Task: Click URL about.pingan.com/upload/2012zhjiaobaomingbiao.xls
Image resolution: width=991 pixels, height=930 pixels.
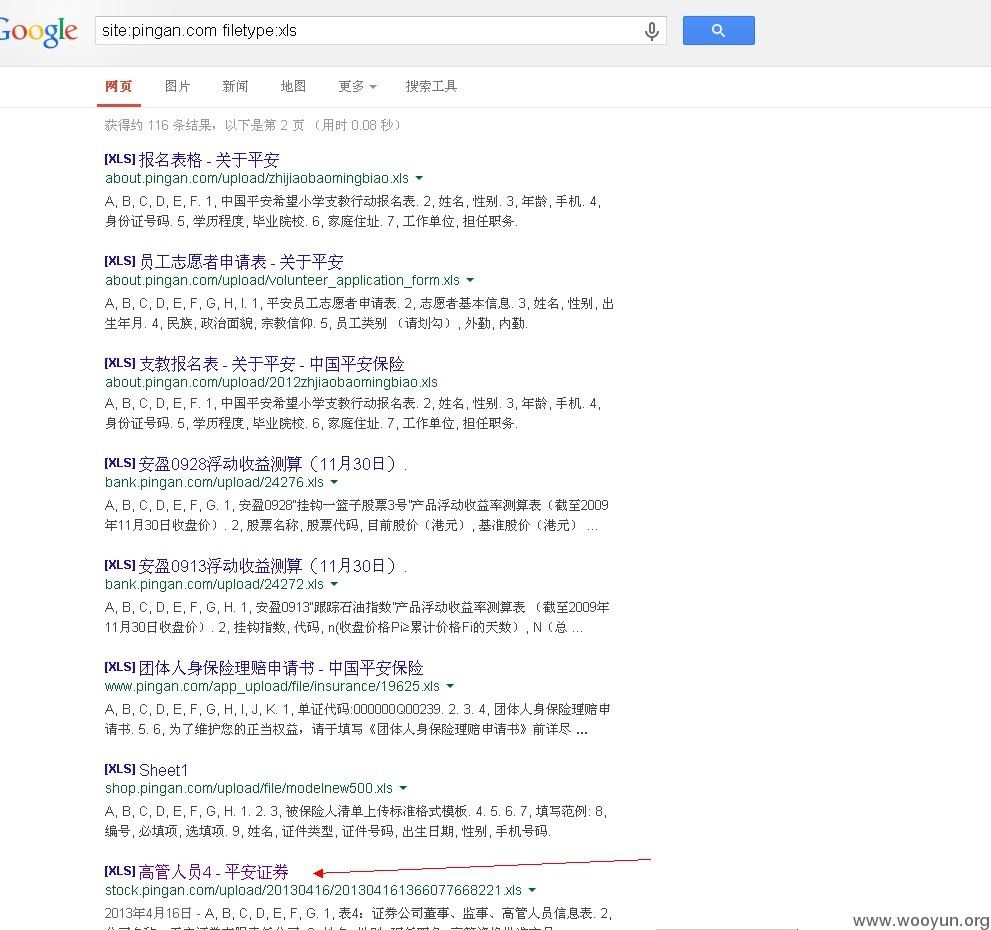Action: (271, 382)
